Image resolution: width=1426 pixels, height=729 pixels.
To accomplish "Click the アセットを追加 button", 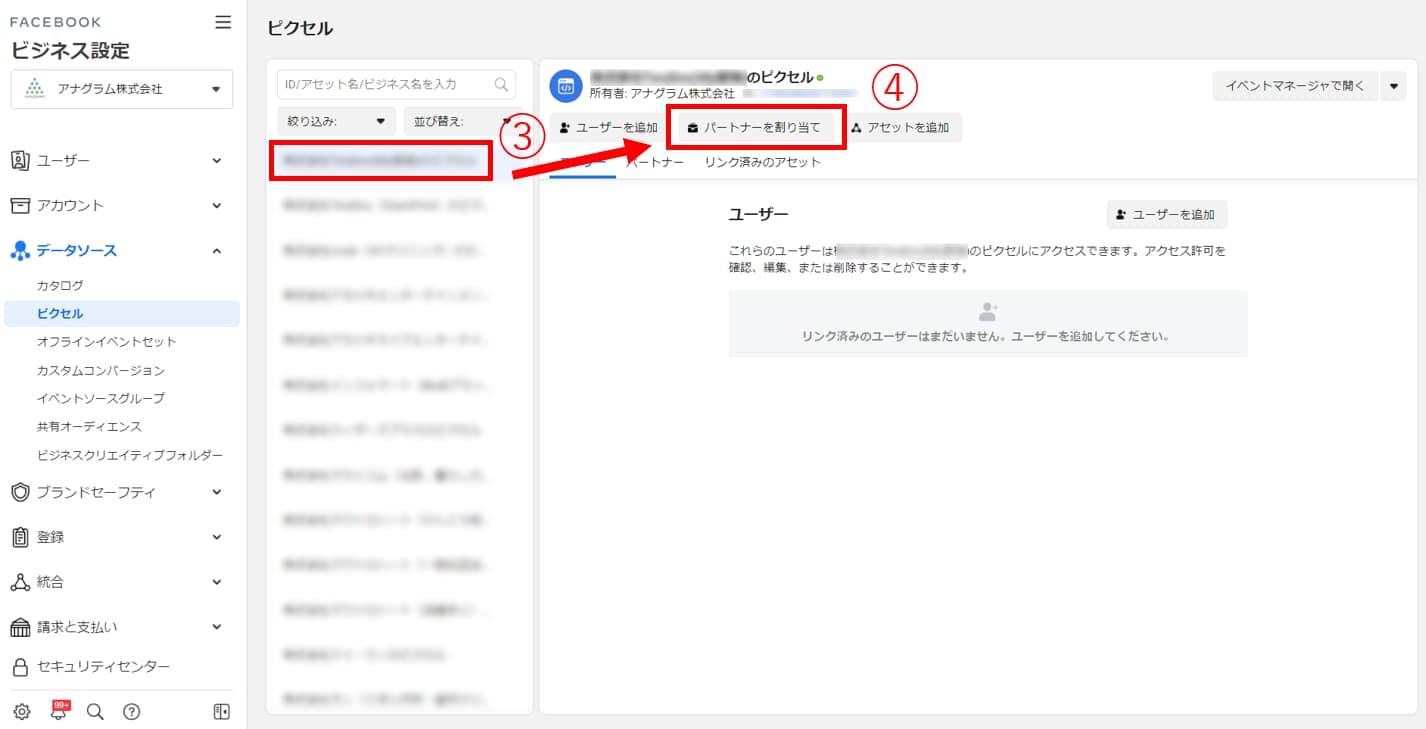I will (900, 128).
